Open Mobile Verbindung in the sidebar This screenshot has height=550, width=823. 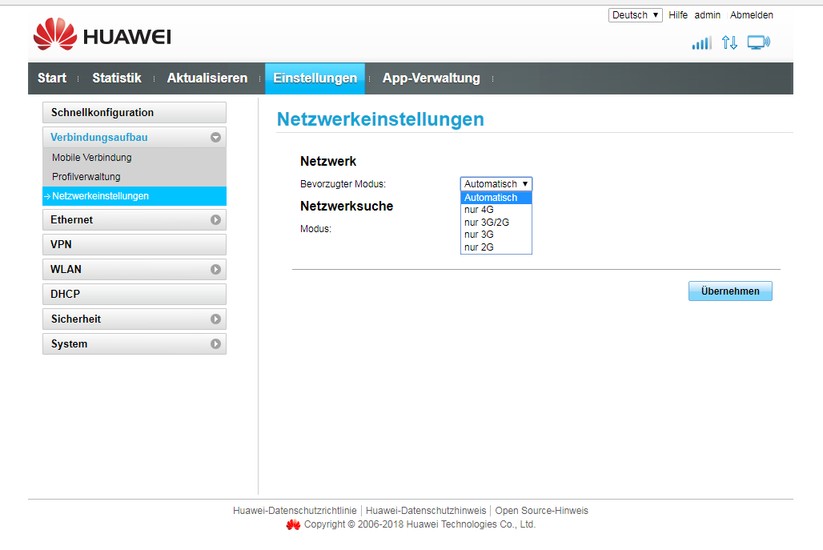point(92,158)
